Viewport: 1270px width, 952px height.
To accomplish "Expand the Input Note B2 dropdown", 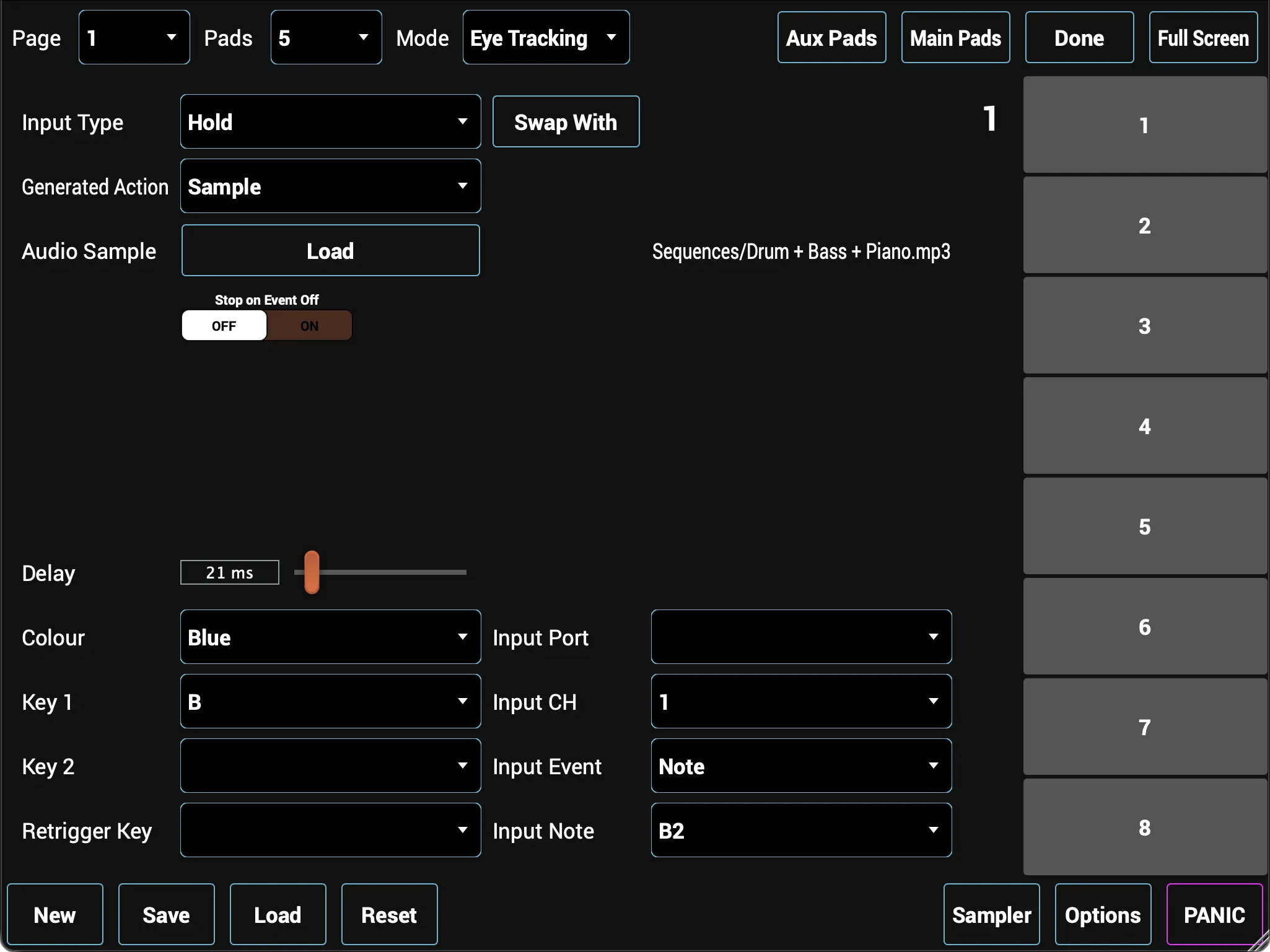I will pyautogui.click(x=800, y=831).
